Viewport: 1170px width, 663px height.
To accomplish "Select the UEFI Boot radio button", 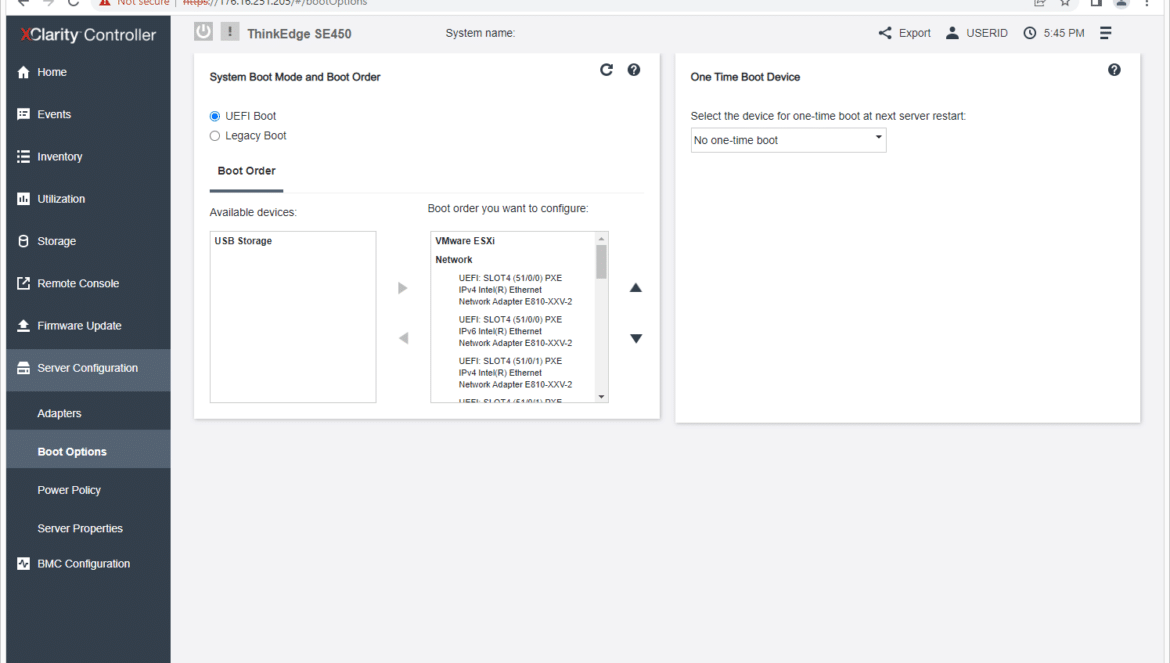I will tap(215, 116).
